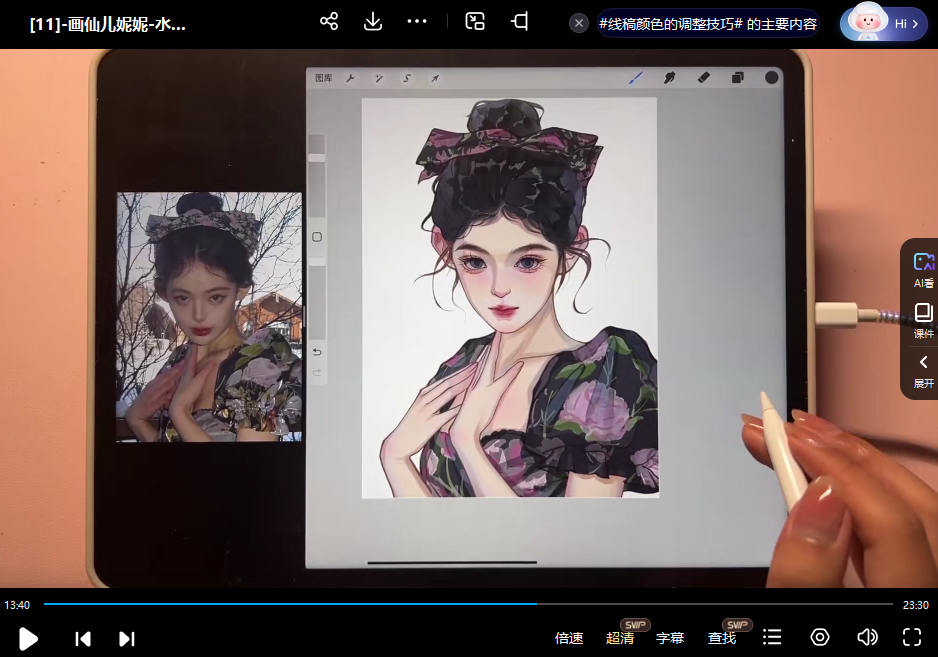The height and width of the screenshot is (657, 938).
Task: Open the Hi AI assistant button
Action: pos(885,23)
